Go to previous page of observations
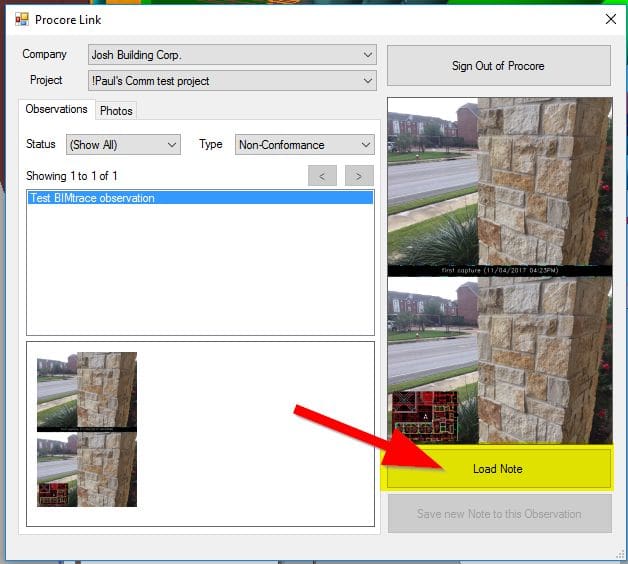Image resolution: width=628 pixels, height=564 pixels. tap(322, 176)
